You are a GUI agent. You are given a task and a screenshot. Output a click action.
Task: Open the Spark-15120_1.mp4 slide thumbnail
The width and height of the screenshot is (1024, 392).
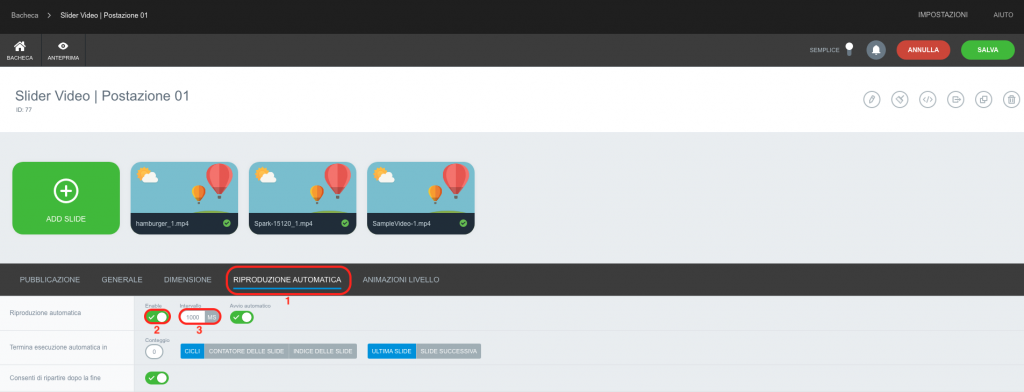(x=302, y=198)
